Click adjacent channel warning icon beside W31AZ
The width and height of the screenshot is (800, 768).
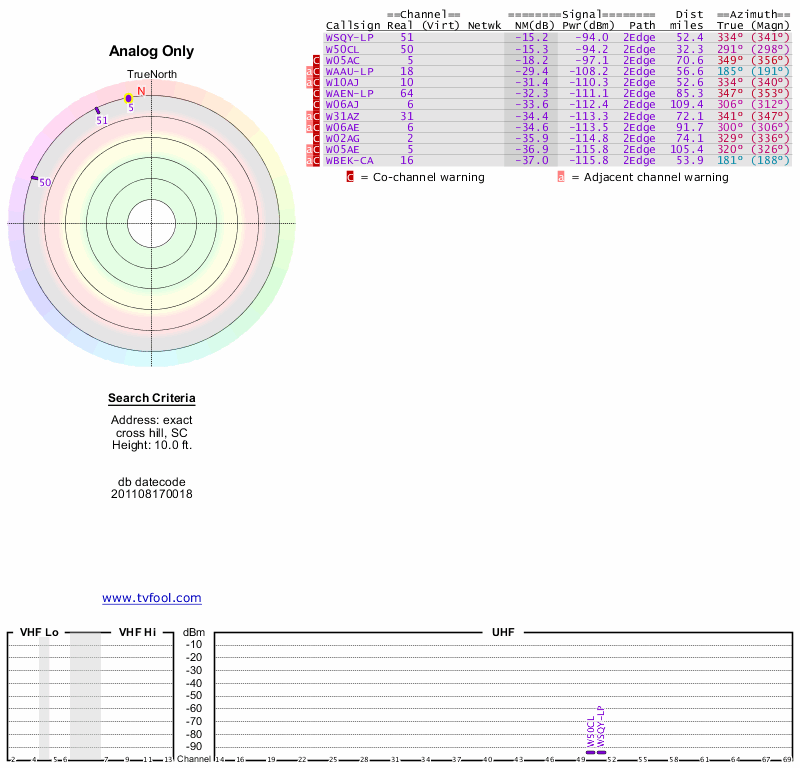click(x=309, y=116)
